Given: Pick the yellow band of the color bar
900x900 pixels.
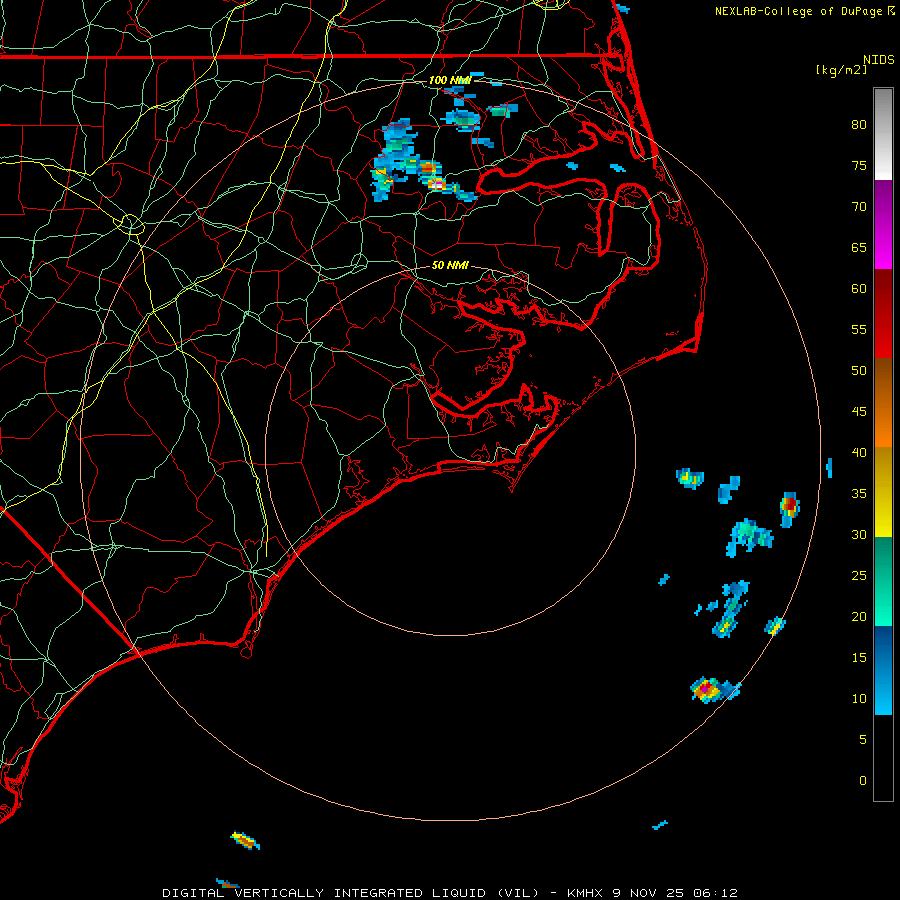Looking at the screenshot, I should coord(883,492).
